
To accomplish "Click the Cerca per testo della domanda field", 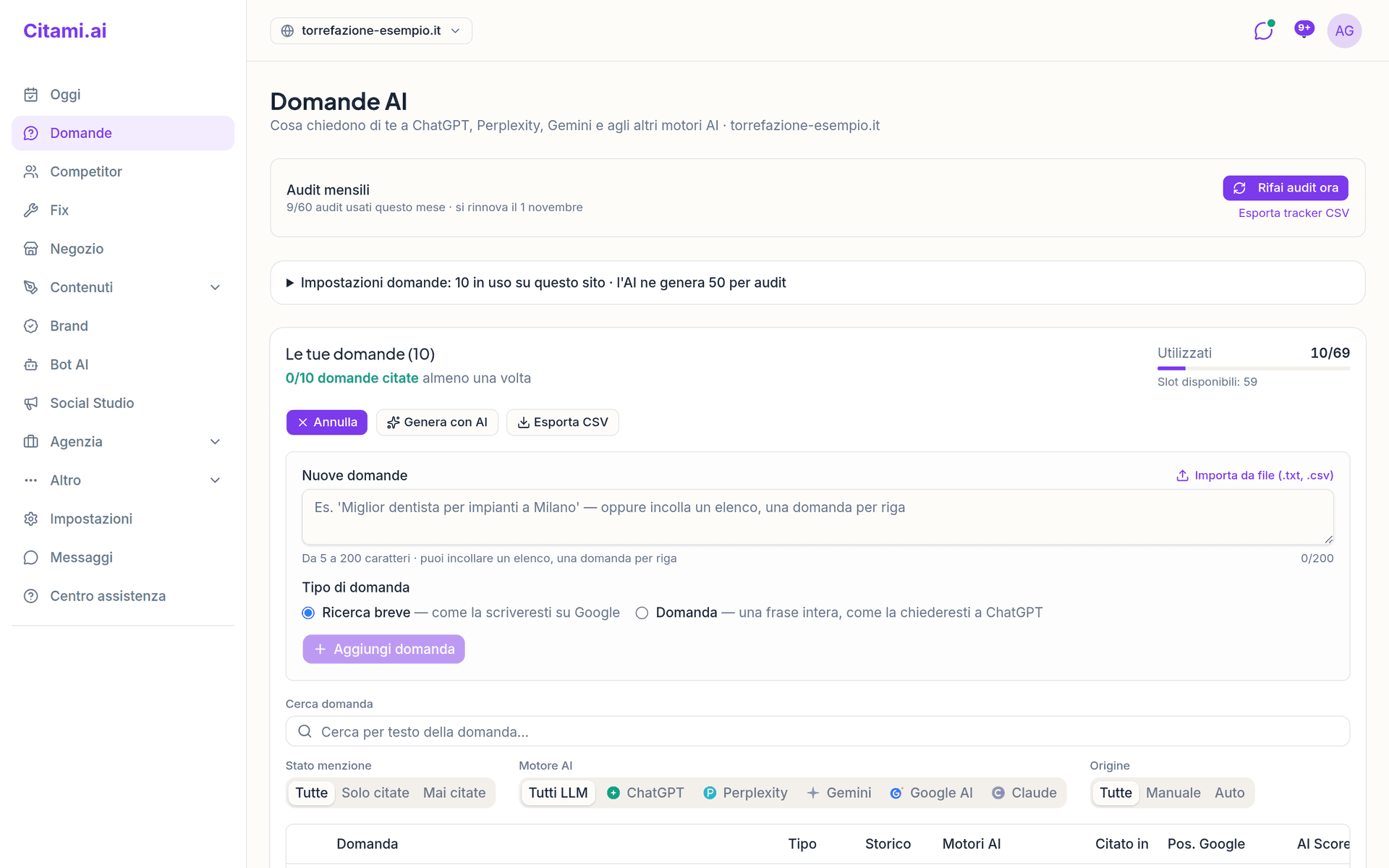I will click(817, 731).
